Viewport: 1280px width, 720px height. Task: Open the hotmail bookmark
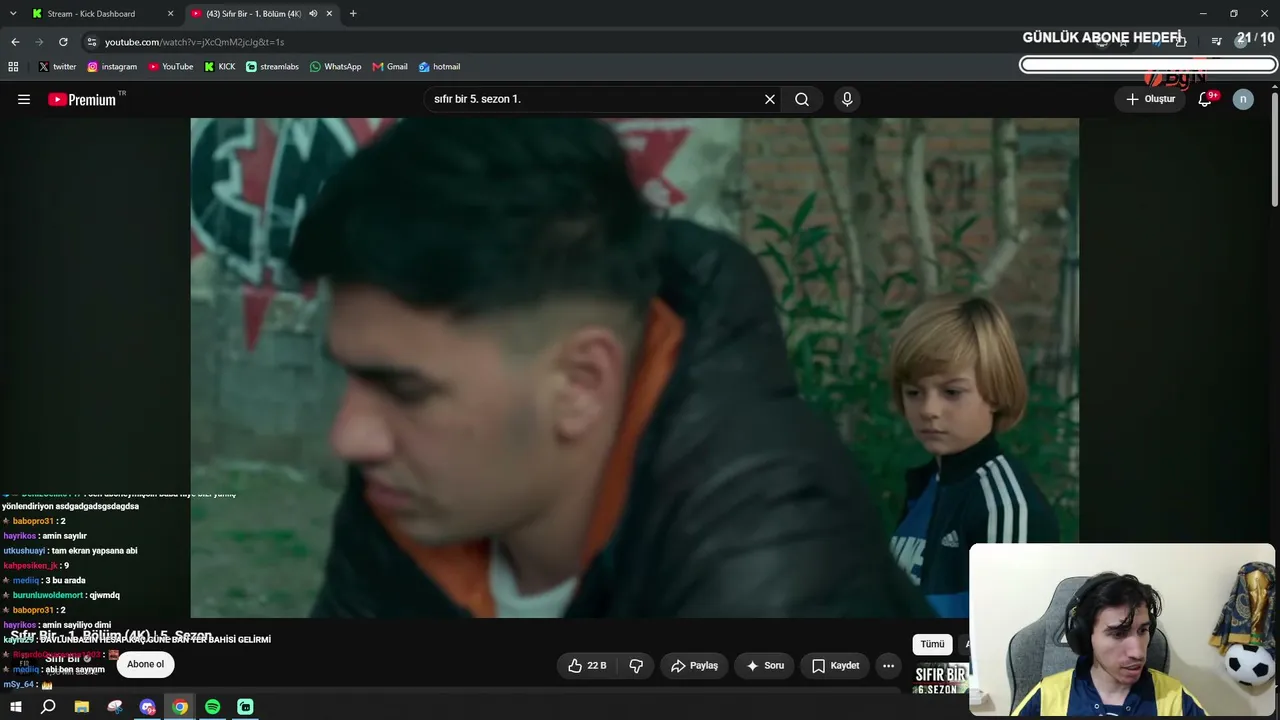click(x=440, y=67)
